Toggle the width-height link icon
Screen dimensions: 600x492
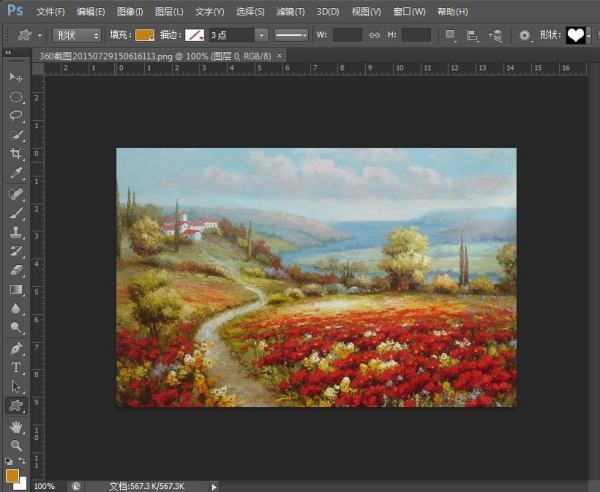point(375,35)
